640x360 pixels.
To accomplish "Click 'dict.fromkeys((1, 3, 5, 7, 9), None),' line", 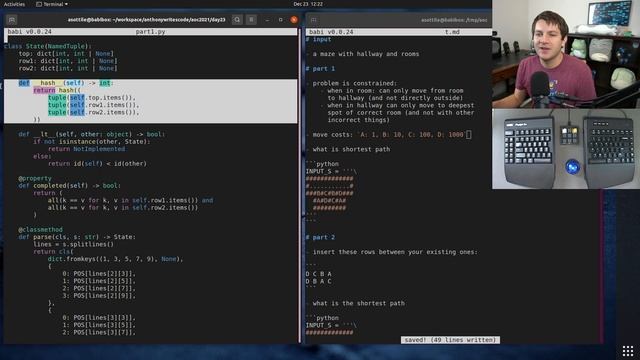I will 116,259.
